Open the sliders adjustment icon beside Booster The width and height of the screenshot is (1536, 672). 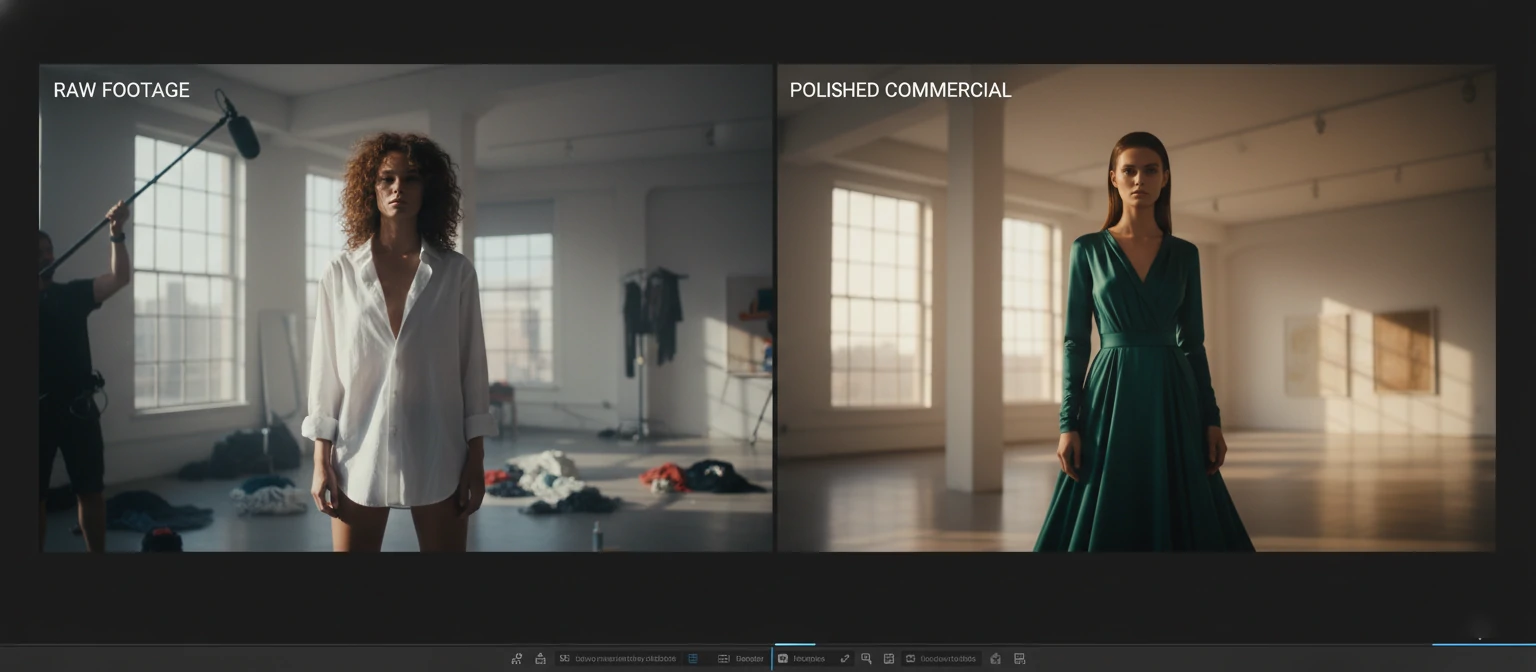tap(724, 658)
